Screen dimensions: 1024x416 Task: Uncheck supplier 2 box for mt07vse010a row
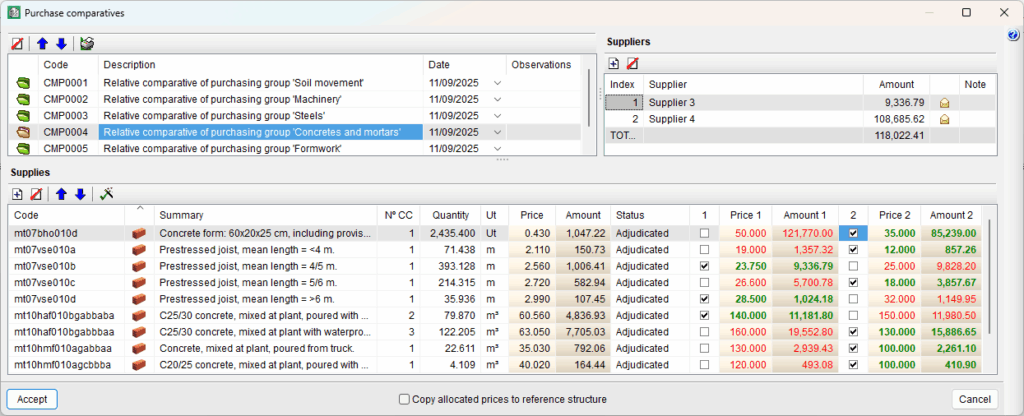853,249
